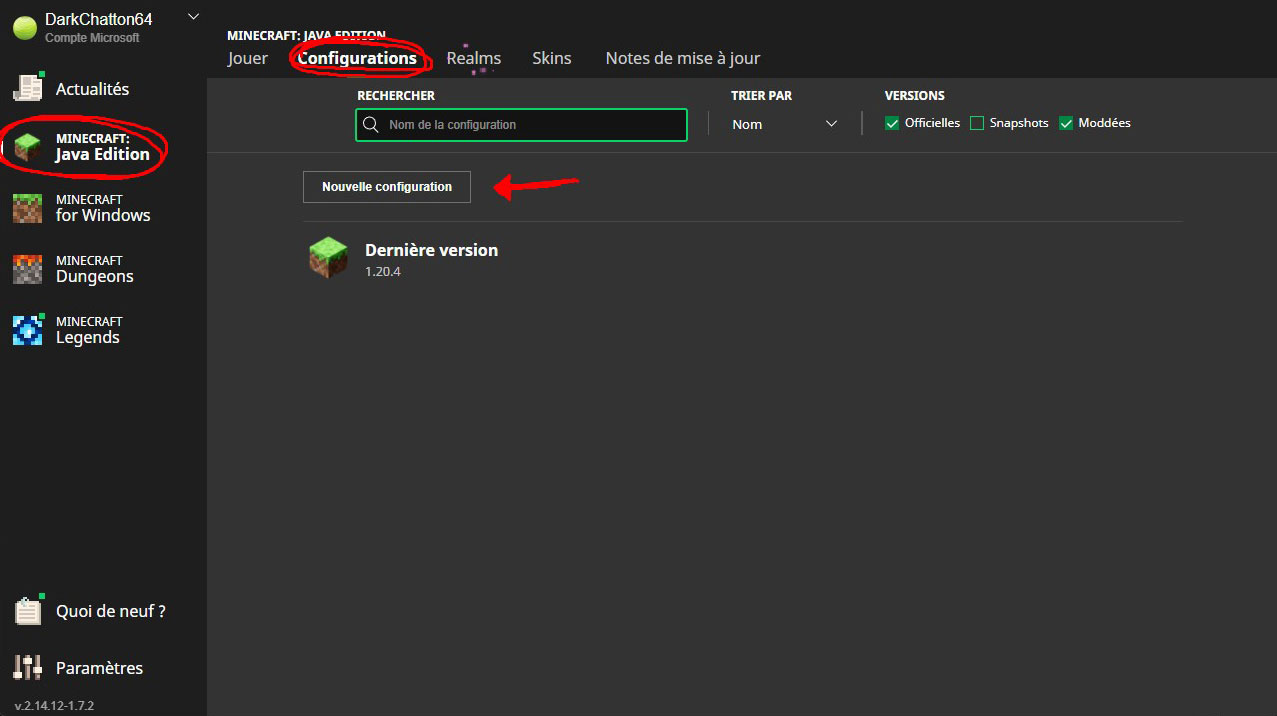Uncheck the Officielles versions checkbox
This screenshot has width=1277, height=716.
[892, 123]
